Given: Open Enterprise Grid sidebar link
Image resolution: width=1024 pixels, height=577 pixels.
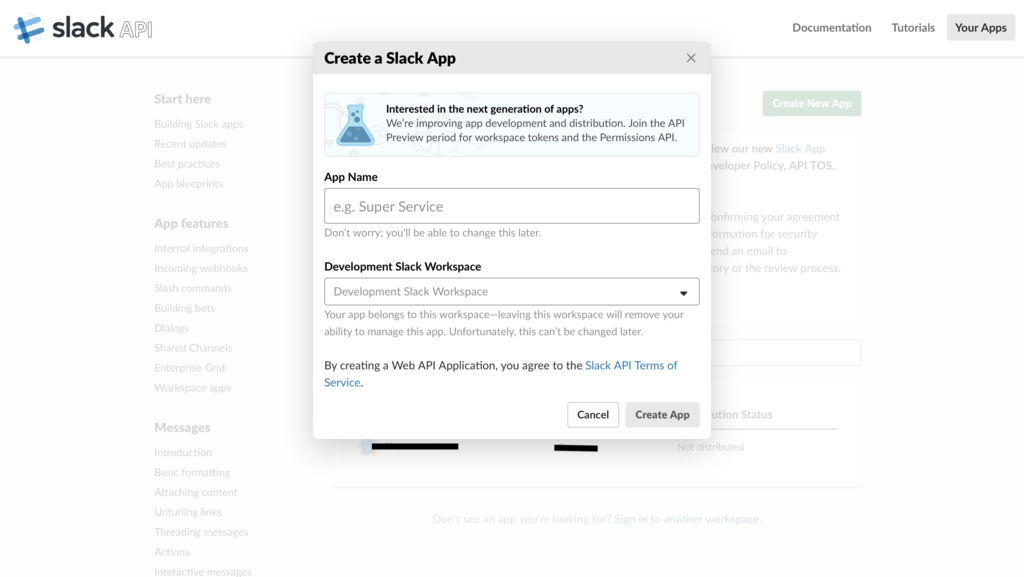Looking at the screenshot, I should click(189, 367).
